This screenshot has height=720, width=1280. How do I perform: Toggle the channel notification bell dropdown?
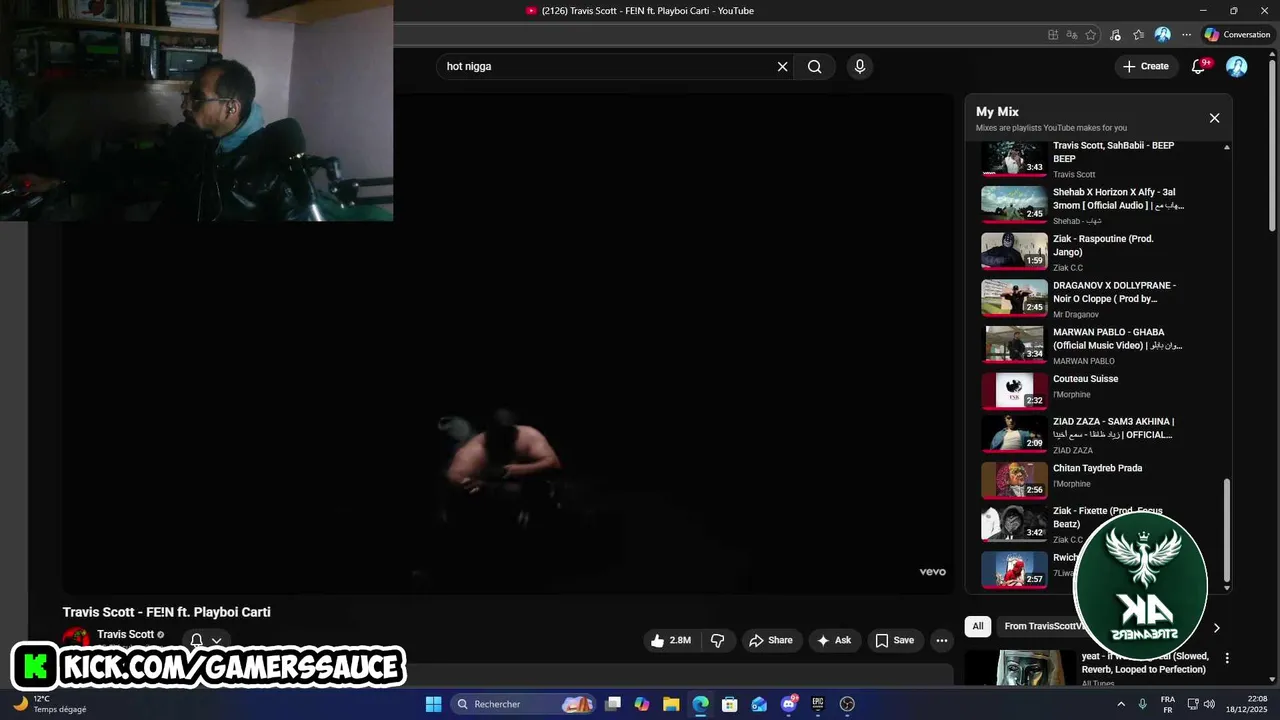point(206,641)
